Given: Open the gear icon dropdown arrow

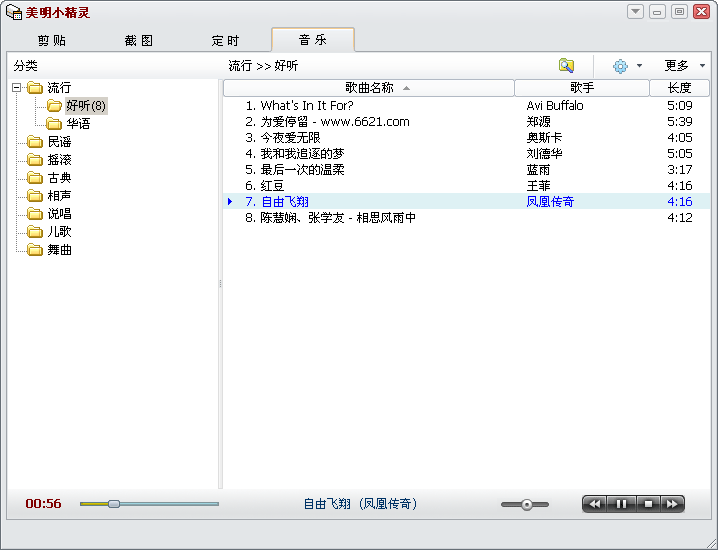Looking at the screenshot, I should click(x=640, y=66).
